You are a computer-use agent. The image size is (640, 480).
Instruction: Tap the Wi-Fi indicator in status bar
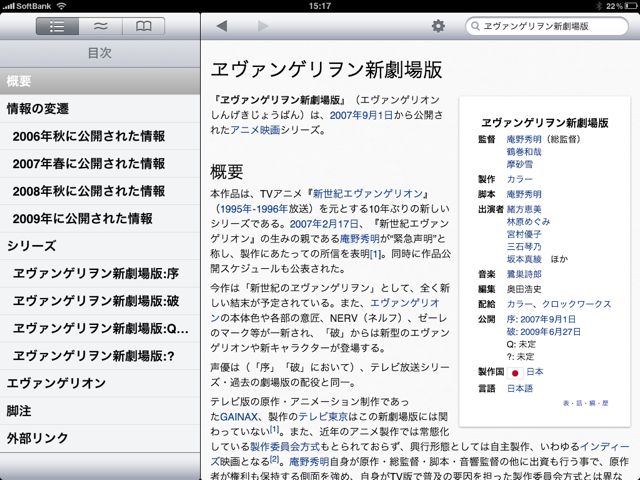coord(61,6)
